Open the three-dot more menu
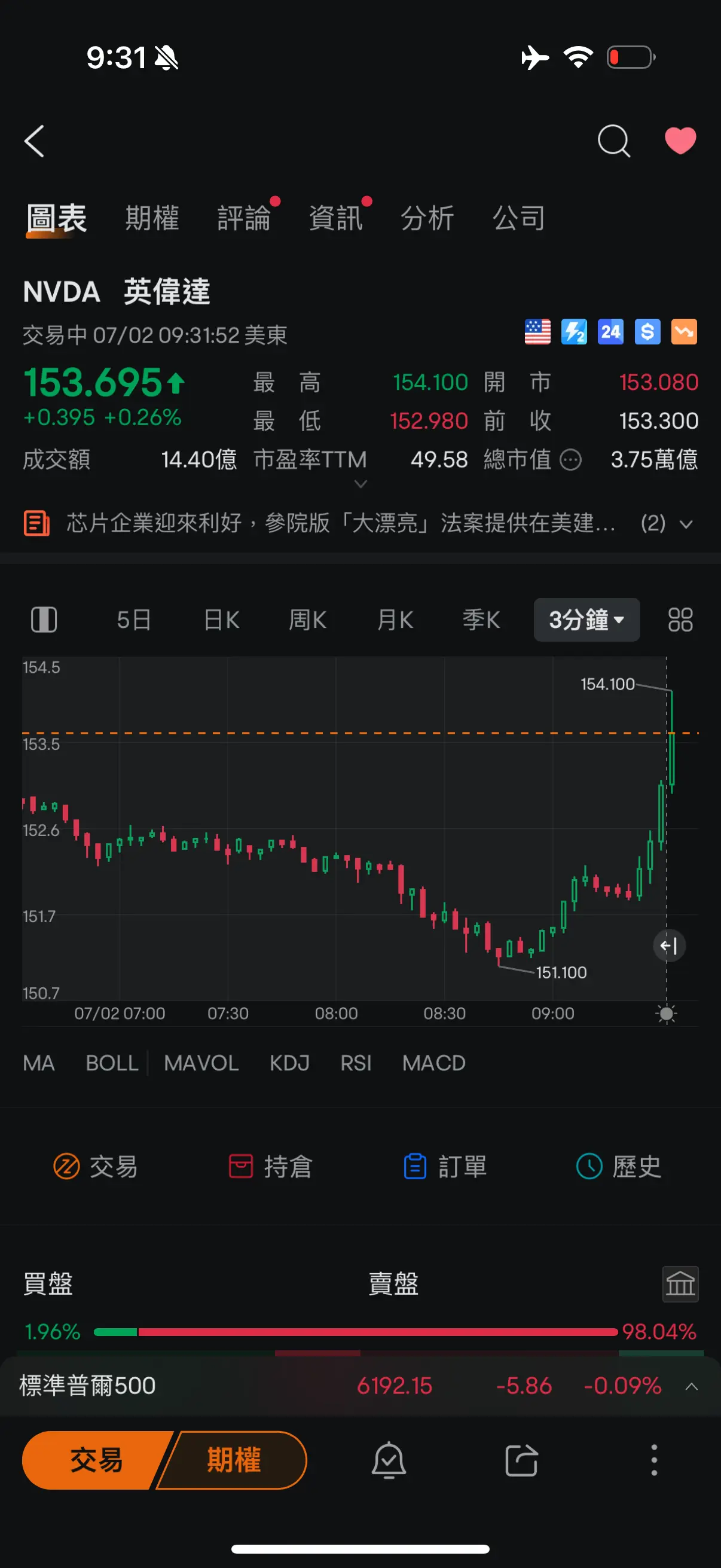The width and height of the screenshot is (721, 1568). pyautogui.click(x=654, y=1460)
